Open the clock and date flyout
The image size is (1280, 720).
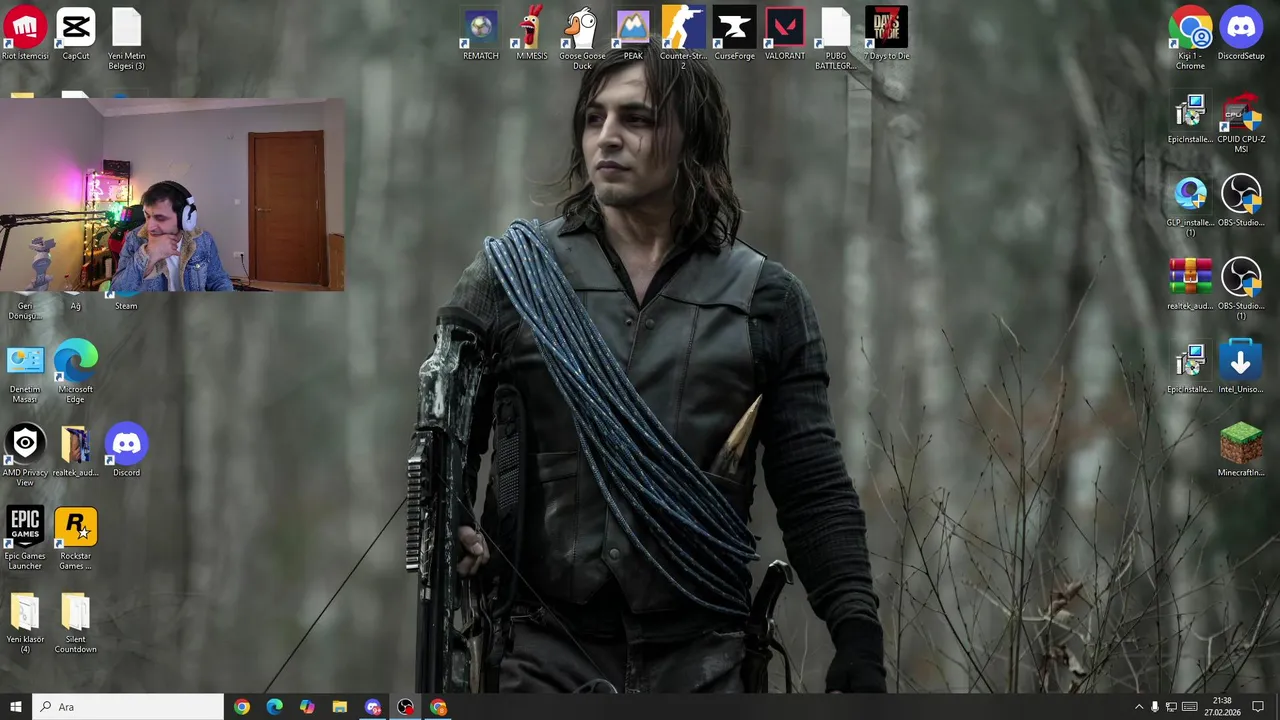point(1222,707)
